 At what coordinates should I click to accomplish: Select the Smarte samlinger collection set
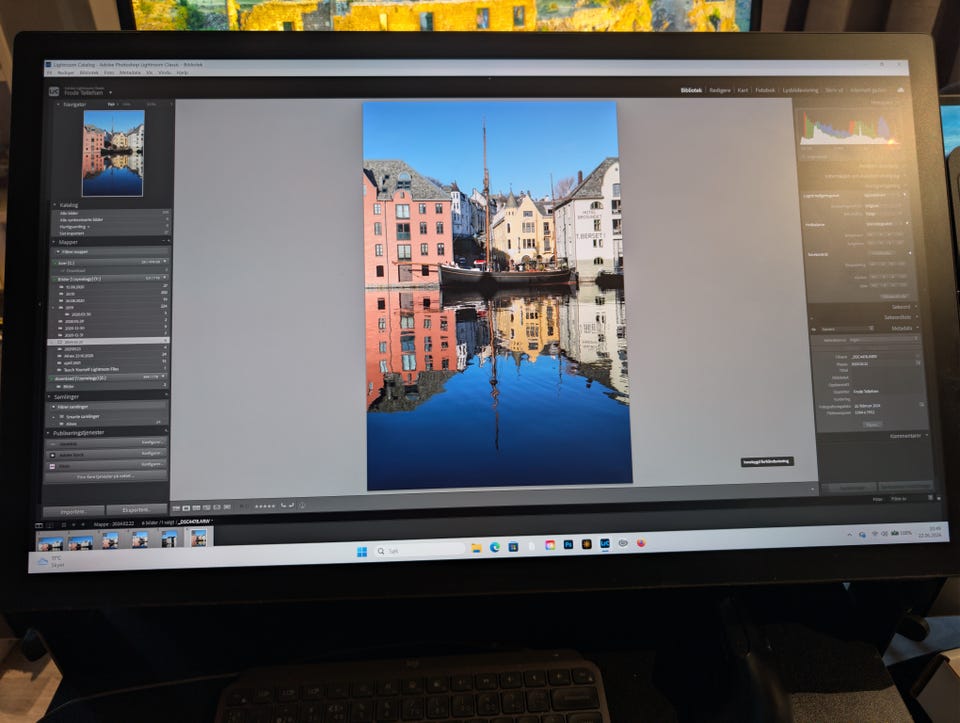coord(108,416)
